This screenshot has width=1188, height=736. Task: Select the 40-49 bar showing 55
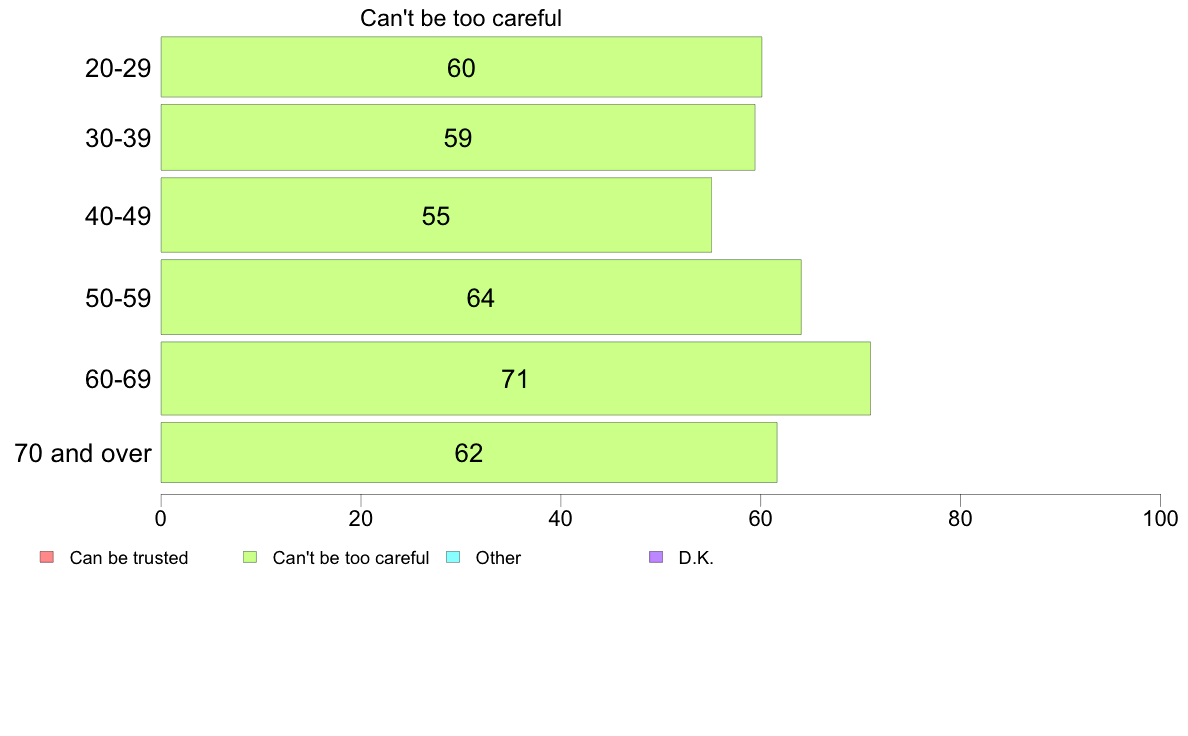pos(436,215)
